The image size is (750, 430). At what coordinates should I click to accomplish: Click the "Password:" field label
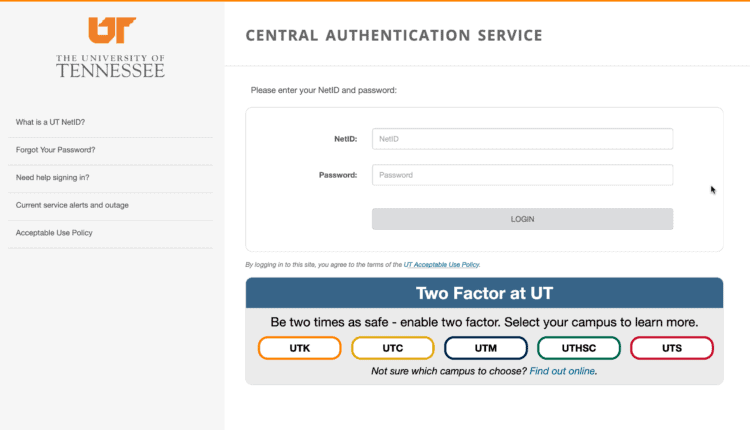click(338, 175)
